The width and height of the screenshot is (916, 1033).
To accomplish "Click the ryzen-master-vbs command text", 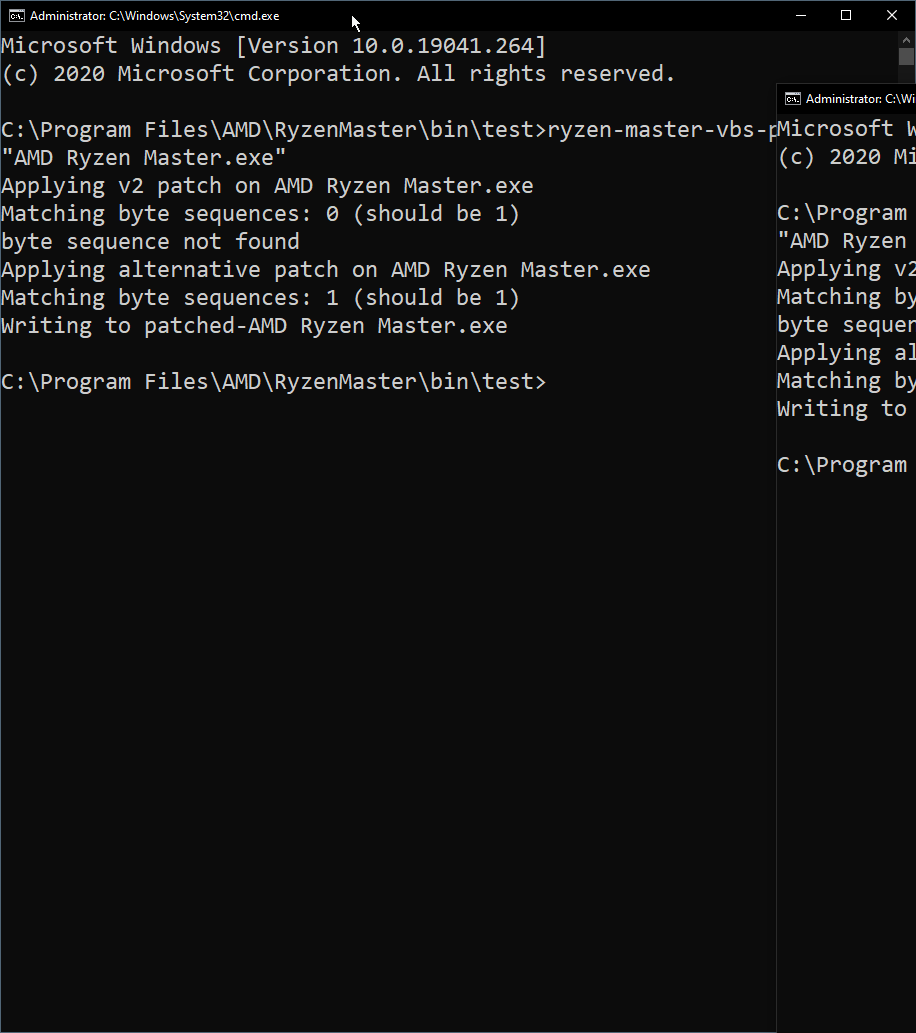I will (700, 129).
